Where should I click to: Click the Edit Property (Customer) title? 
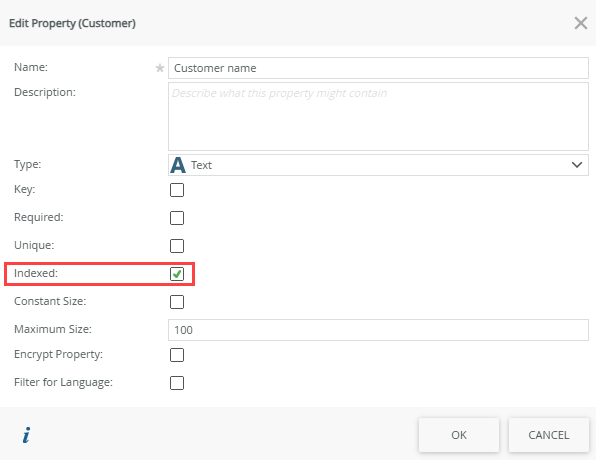[x=72, y=23]
